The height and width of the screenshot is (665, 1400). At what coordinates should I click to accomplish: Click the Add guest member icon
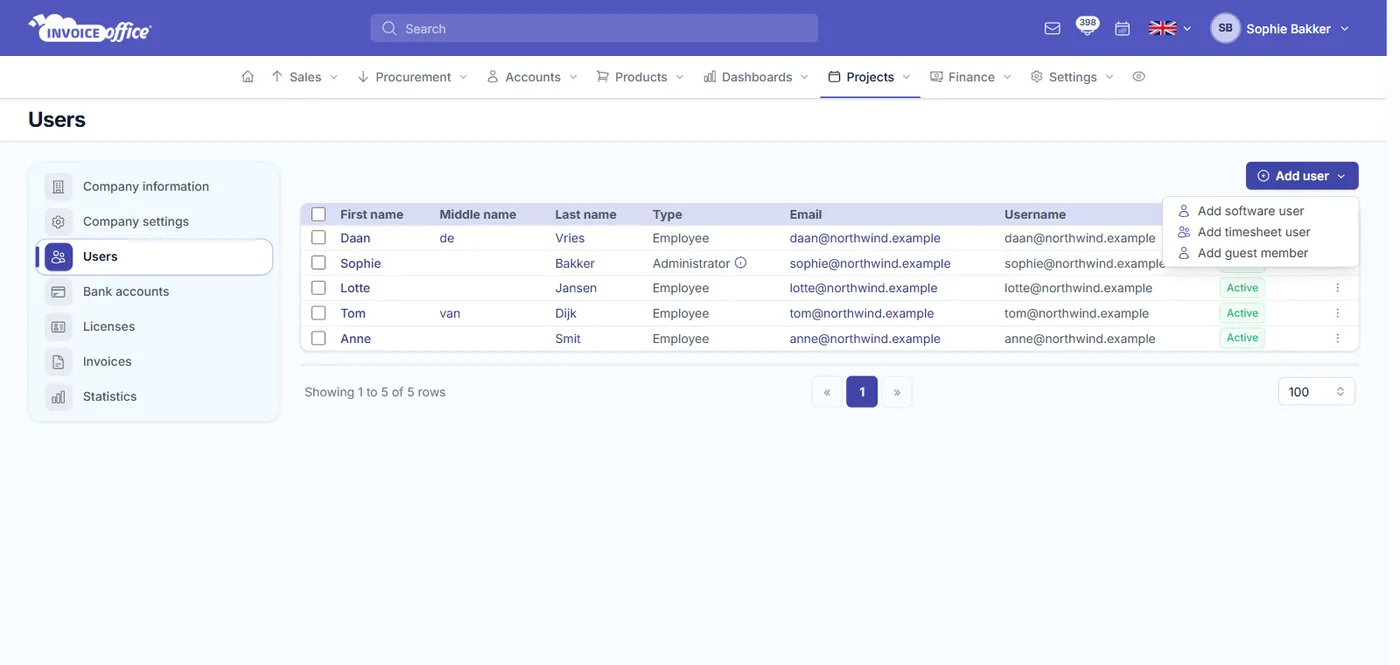coord(1184,253)
